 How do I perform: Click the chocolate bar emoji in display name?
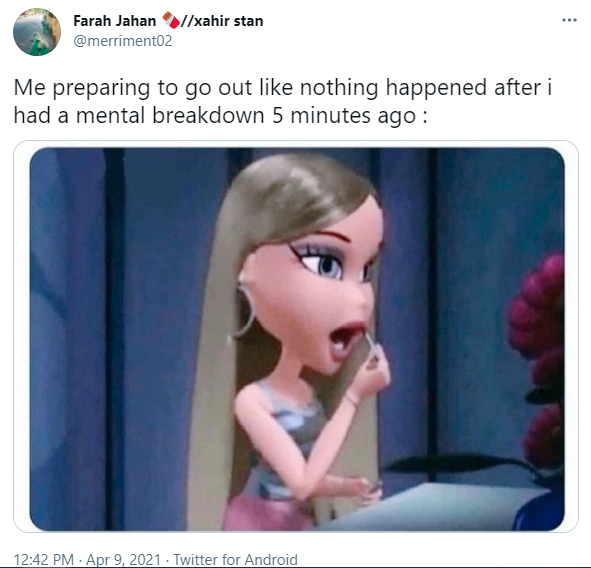tap(171, 20)
